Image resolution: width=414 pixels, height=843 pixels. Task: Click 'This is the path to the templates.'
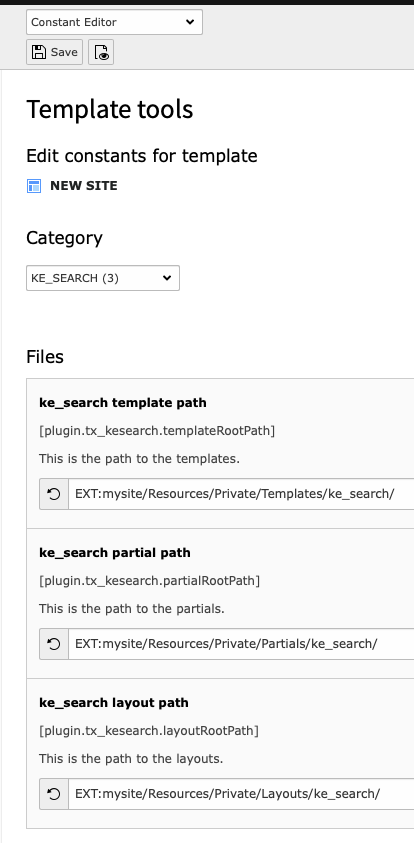click(x=139, y=459)
